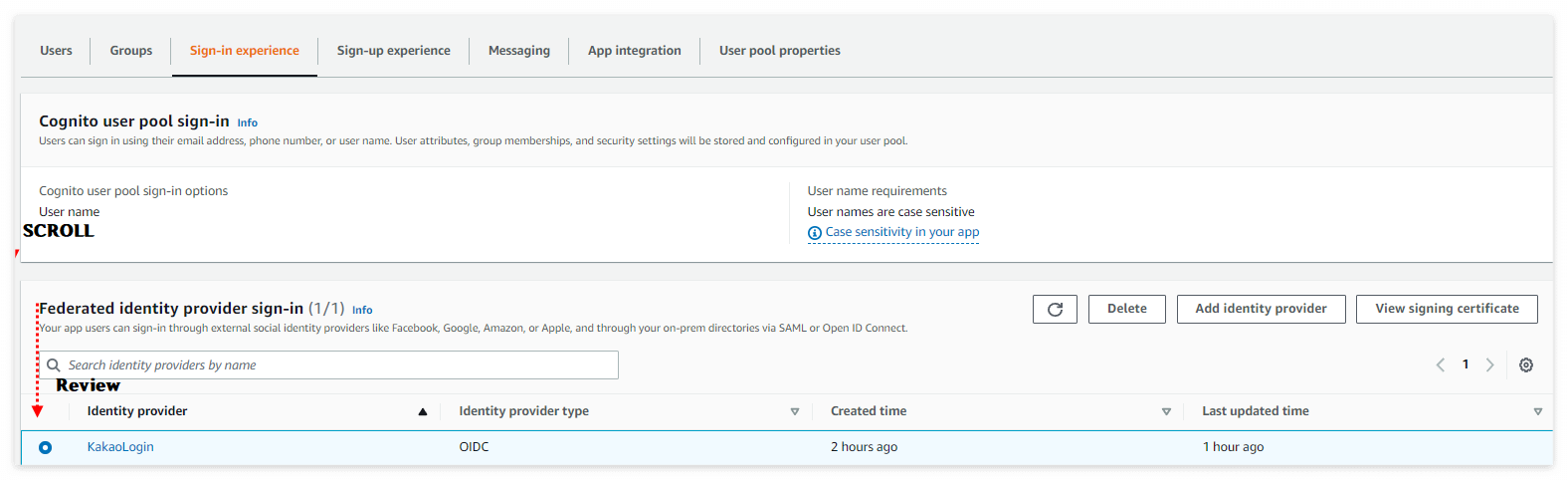Image resolution: width=1568 pixels, height=480 pixels.
Task: Click View signing certificate button
Action: (1447, 309)
